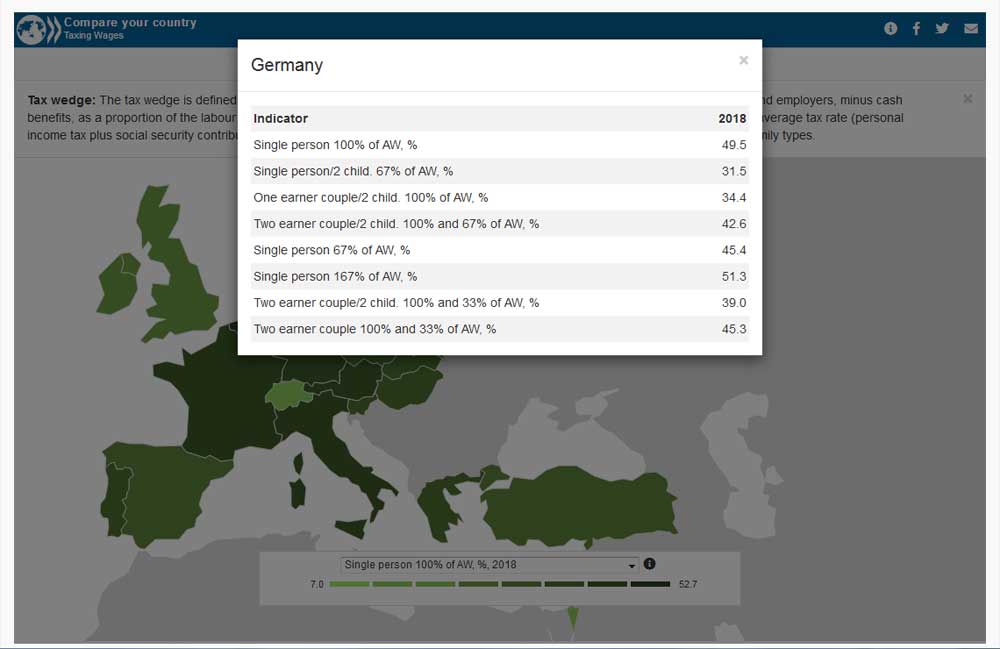The image size is (1000, 649).
Task: Click the 2018 column header
Action: [732, 119]
